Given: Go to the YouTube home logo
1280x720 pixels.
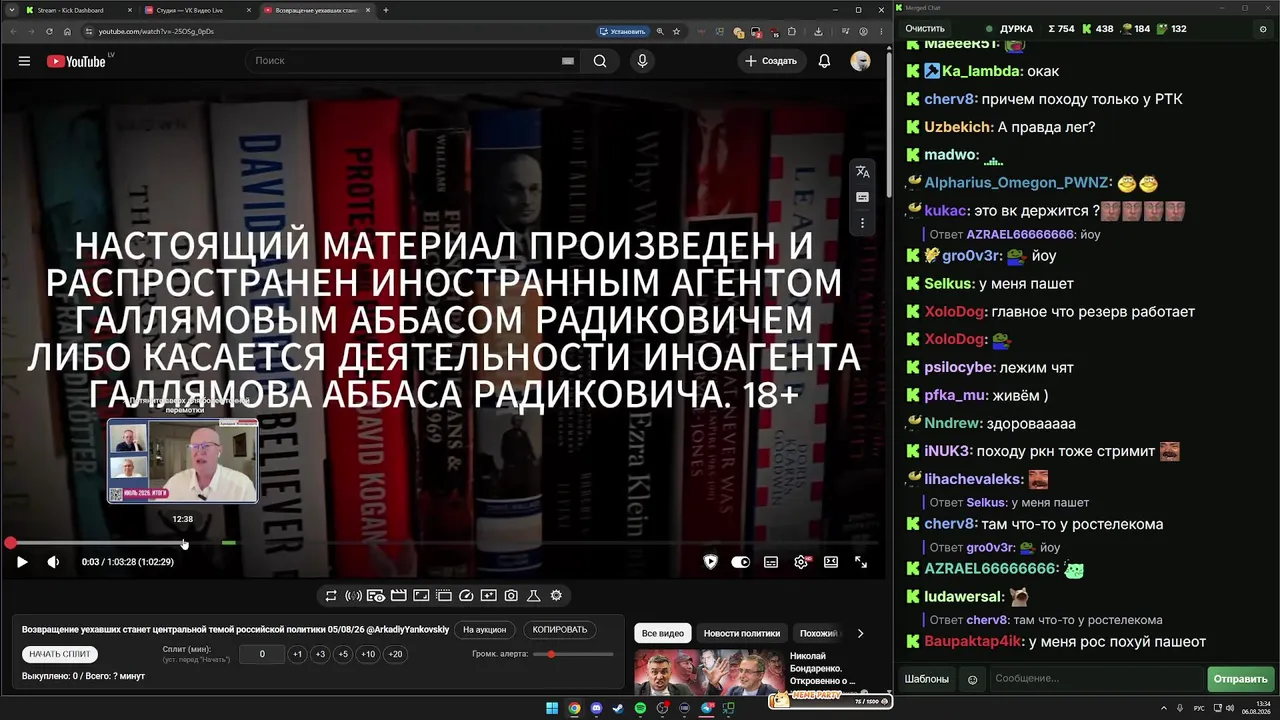Looking at the screenshot, I should (76, 61).
